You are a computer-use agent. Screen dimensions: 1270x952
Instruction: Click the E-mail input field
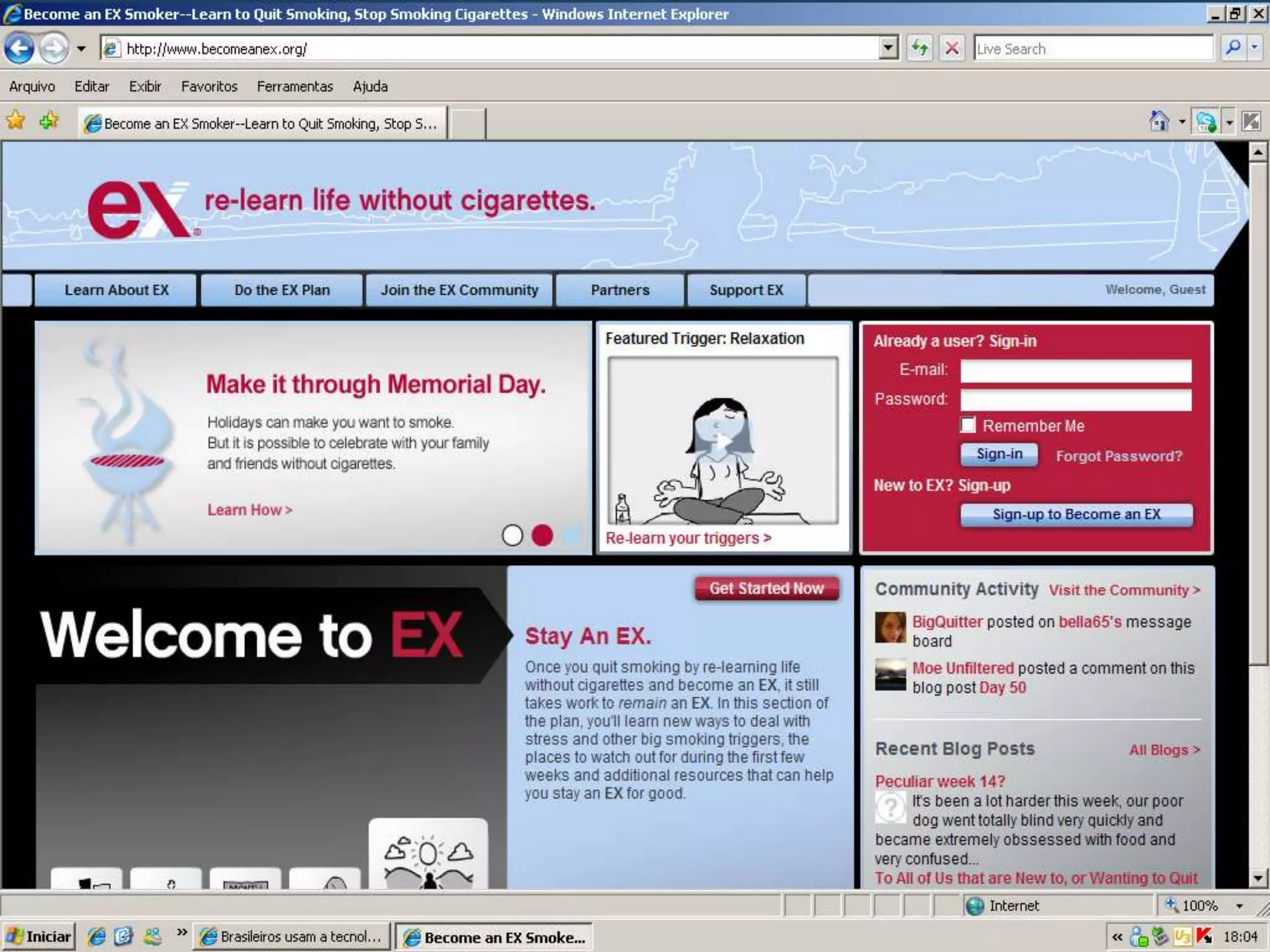(1076, 371)
